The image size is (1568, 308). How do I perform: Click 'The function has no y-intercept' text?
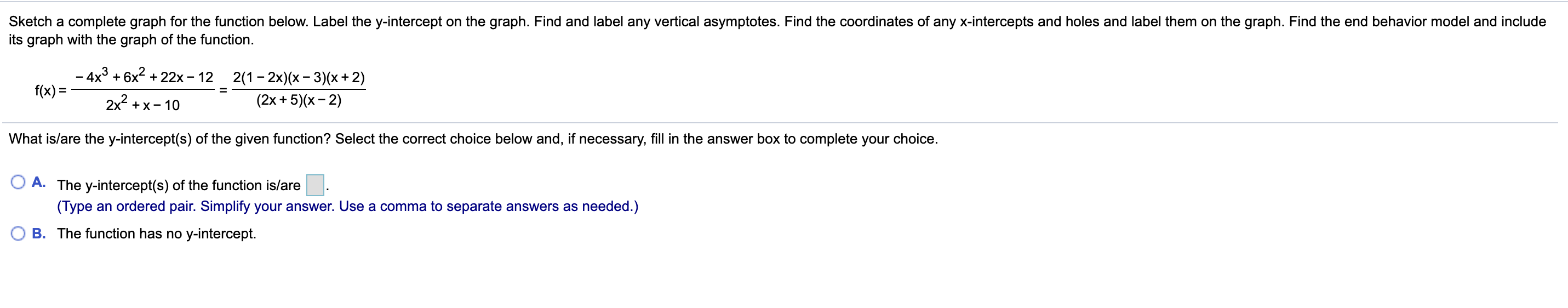point(157,233)
